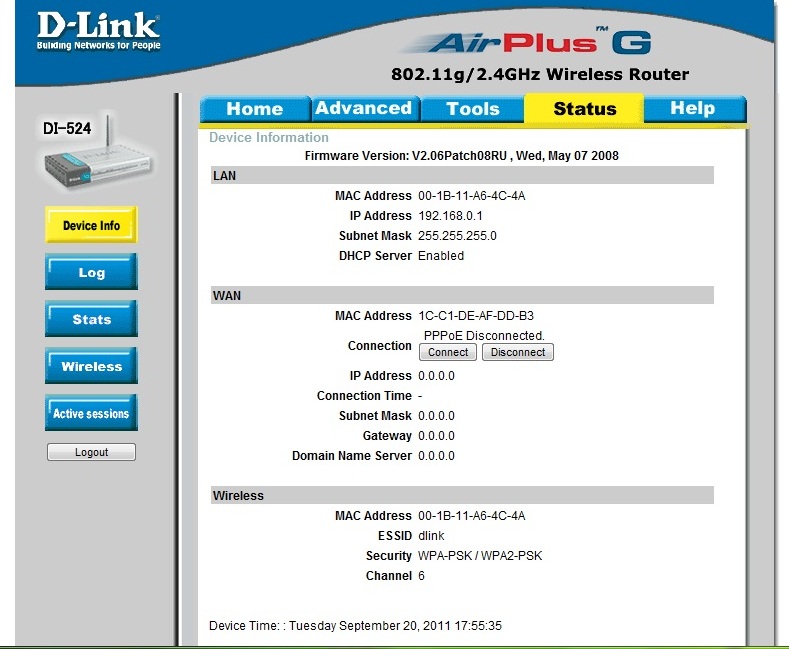Select Device Info in the sidebar
The height and width of the screenshot is (649, 789).
coord(91,225)
